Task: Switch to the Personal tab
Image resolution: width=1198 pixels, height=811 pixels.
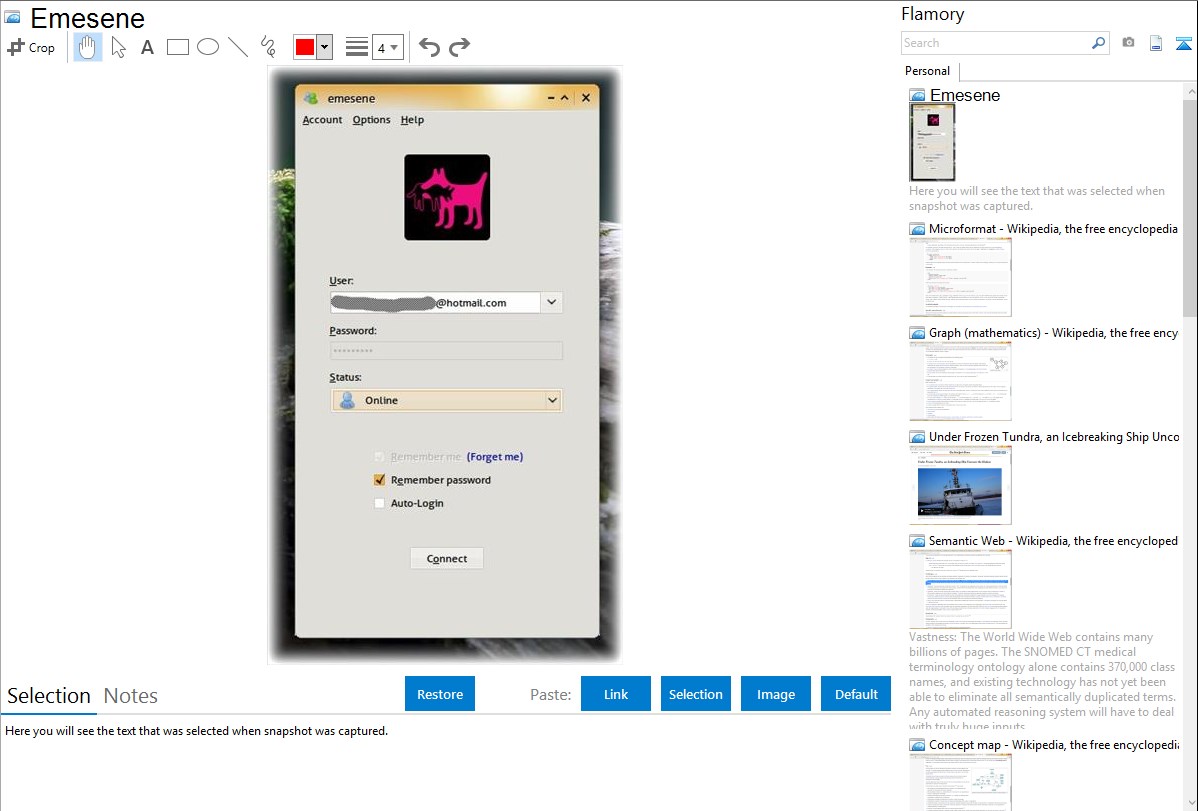Action: pos(928,70)
